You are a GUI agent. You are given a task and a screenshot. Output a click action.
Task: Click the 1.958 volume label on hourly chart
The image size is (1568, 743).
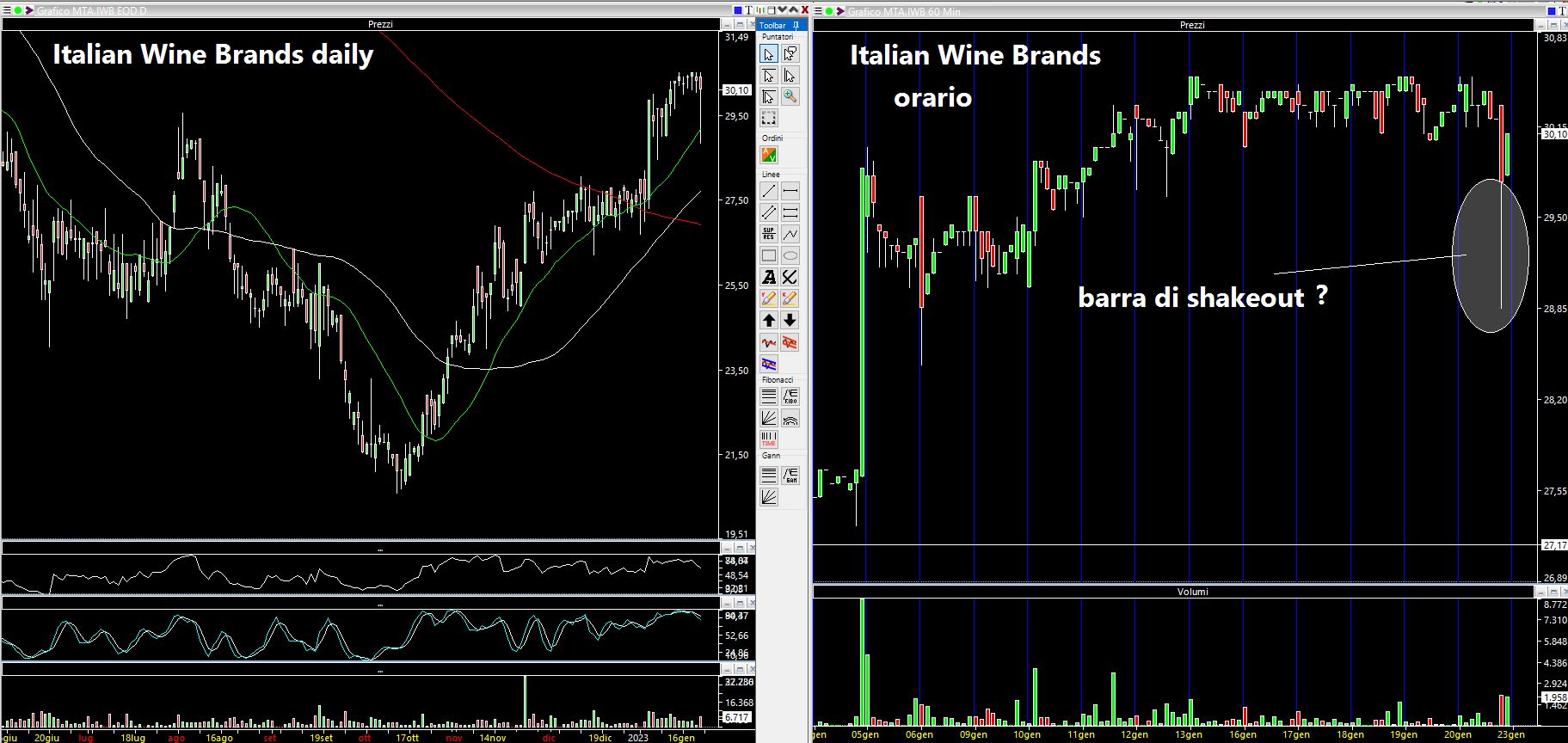pos(1555,697)
